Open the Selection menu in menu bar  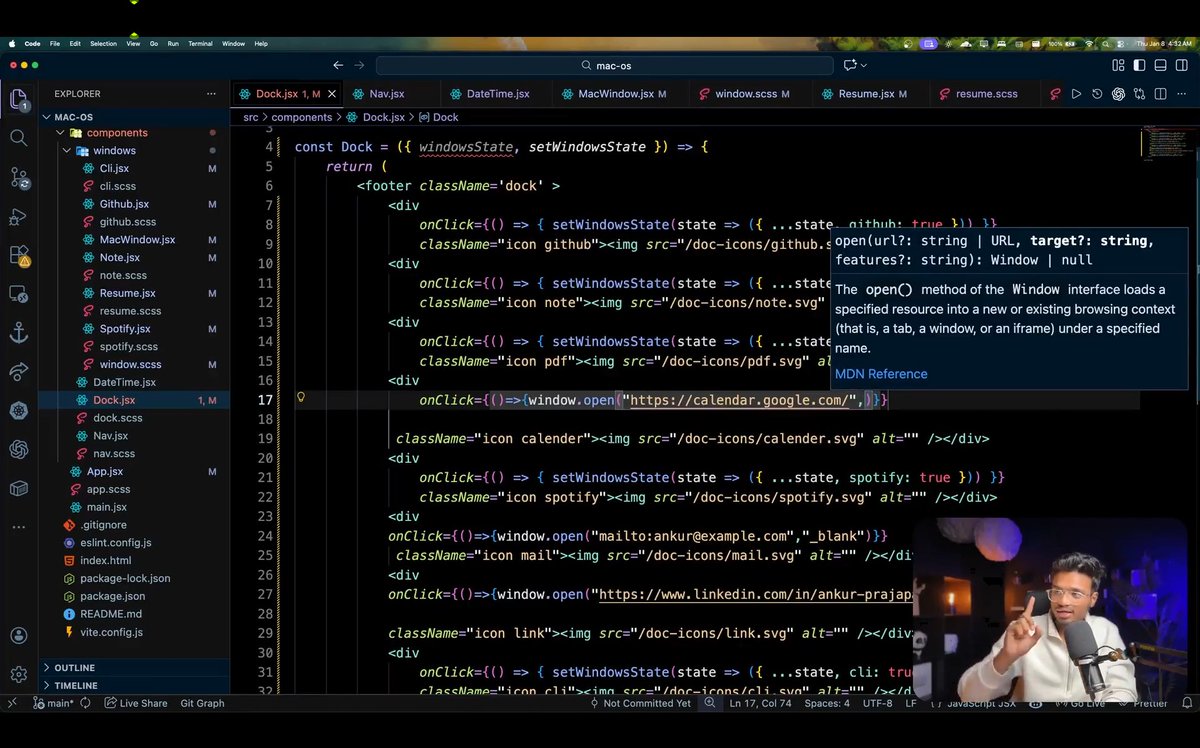coord(103,44)
